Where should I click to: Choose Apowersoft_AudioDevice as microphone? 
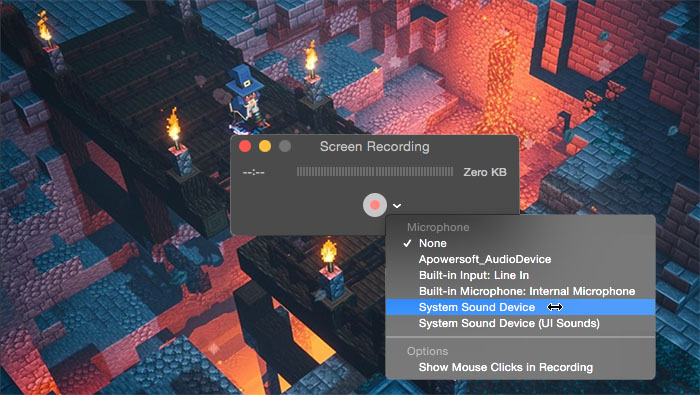click(521, 259)
